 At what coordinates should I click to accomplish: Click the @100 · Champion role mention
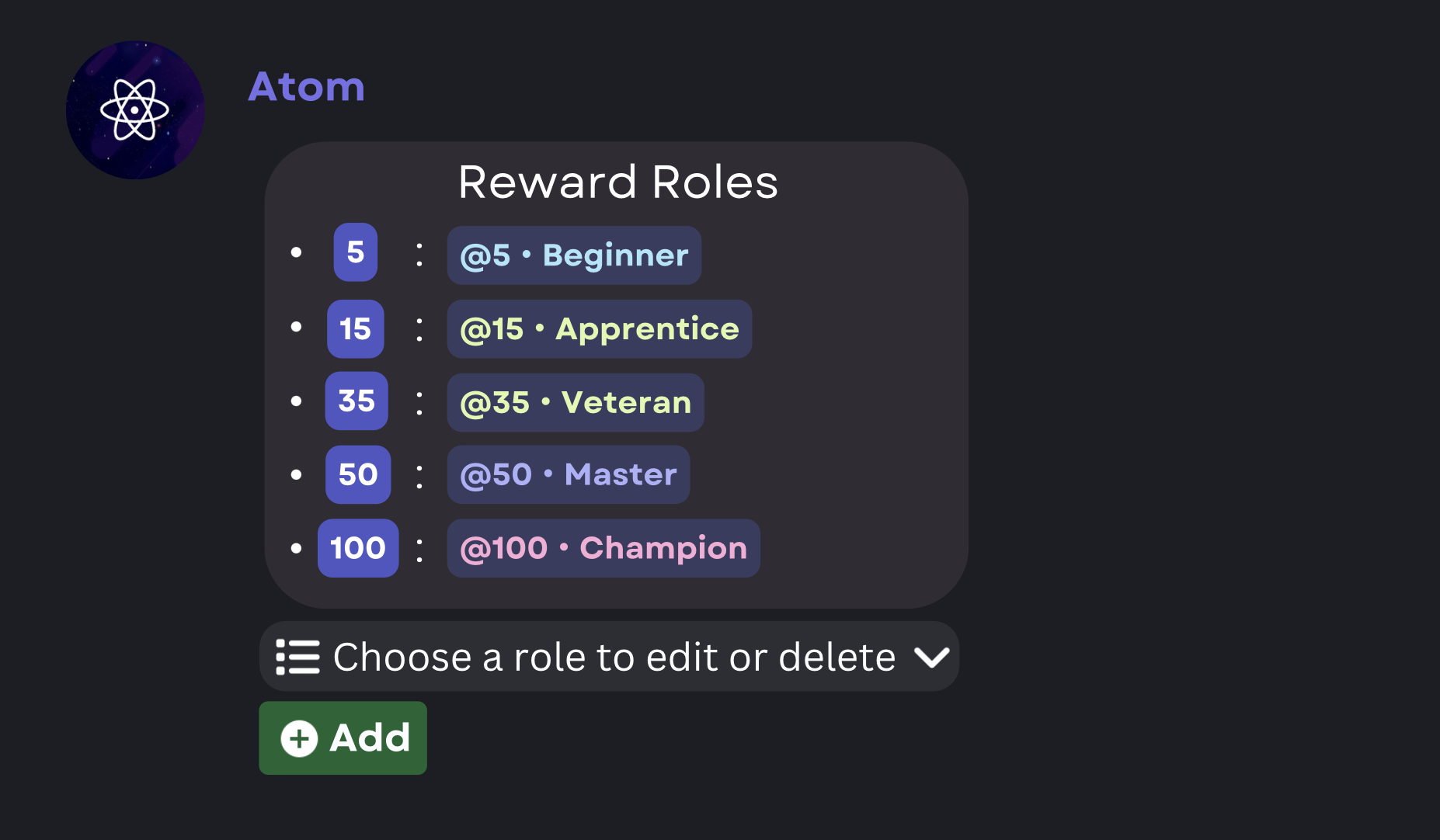click(603, 548)
